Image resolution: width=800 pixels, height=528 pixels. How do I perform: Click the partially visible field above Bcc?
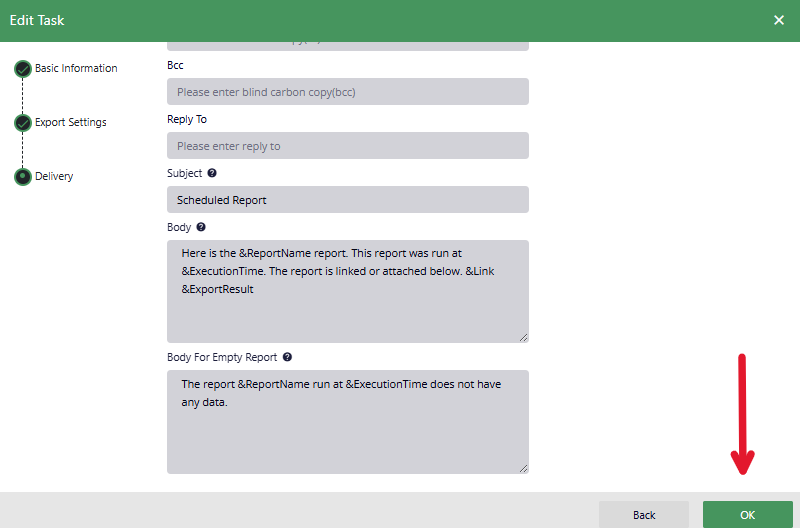(x=347, y=45)
